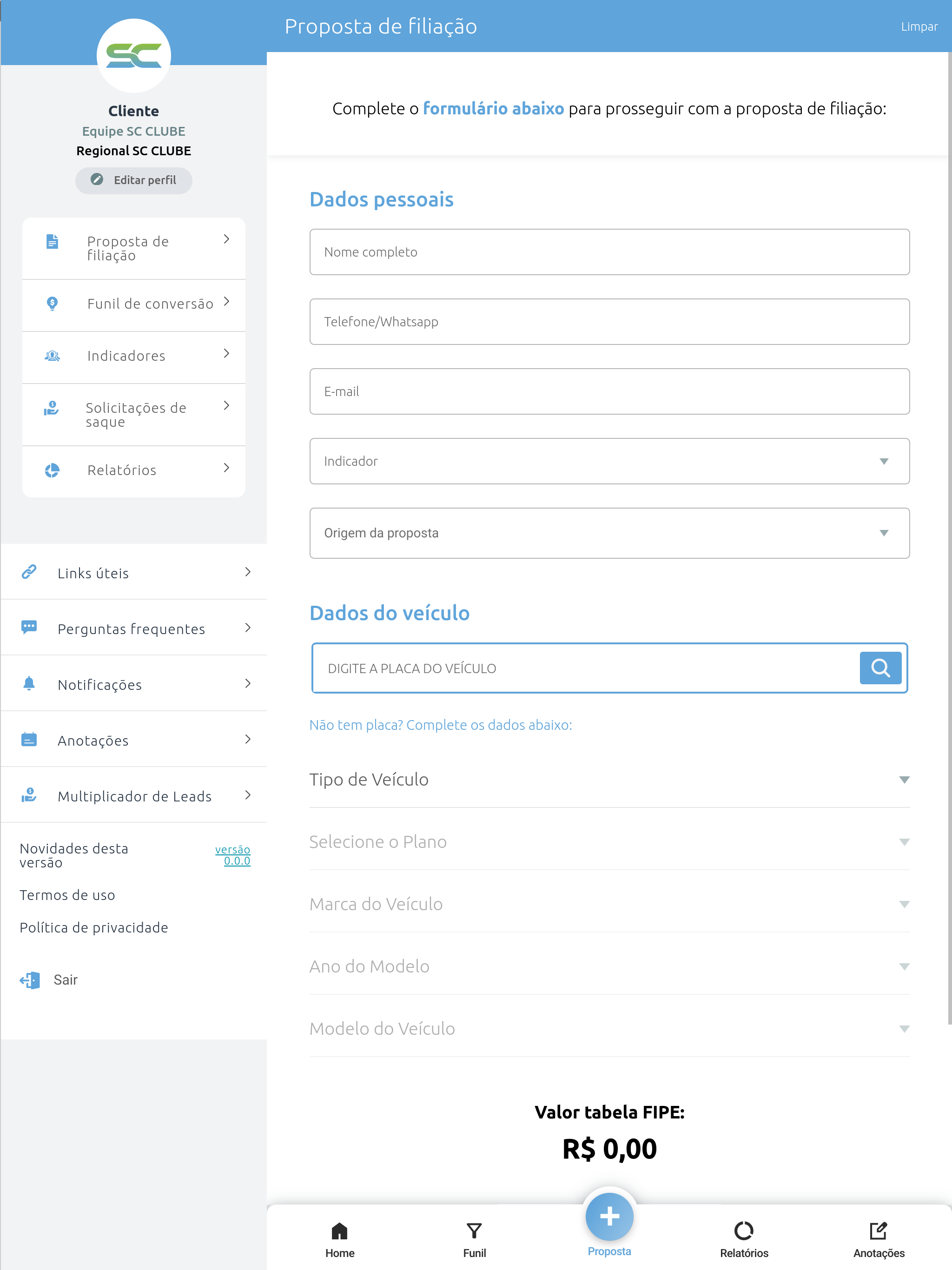The width and height of the screenshot is (952, 1270).
Task: Tap the Funil filter icon
Action: [x=474, y=1231]
